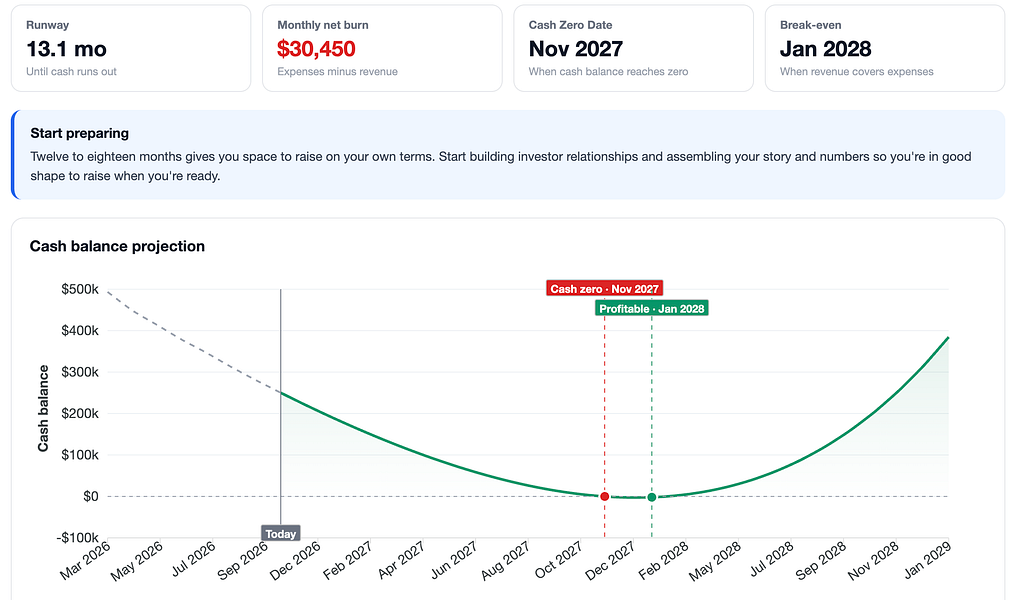Click the "$100k" y-axis label
The image size is (1017, 600).
(80, 455)
